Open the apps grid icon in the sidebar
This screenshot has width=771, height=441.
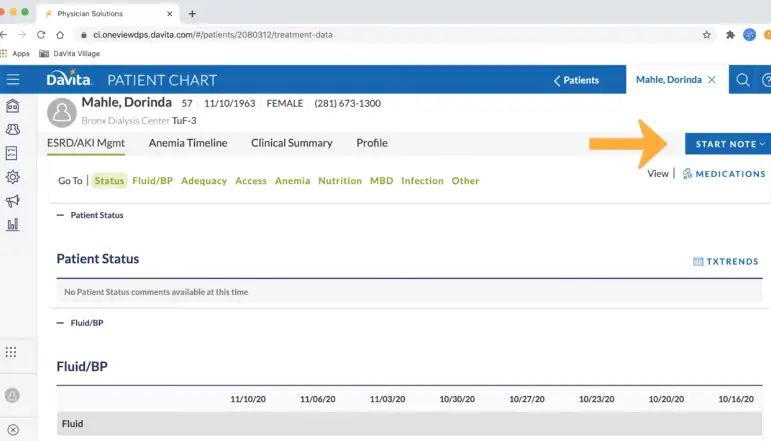click(x=11, y=352)
